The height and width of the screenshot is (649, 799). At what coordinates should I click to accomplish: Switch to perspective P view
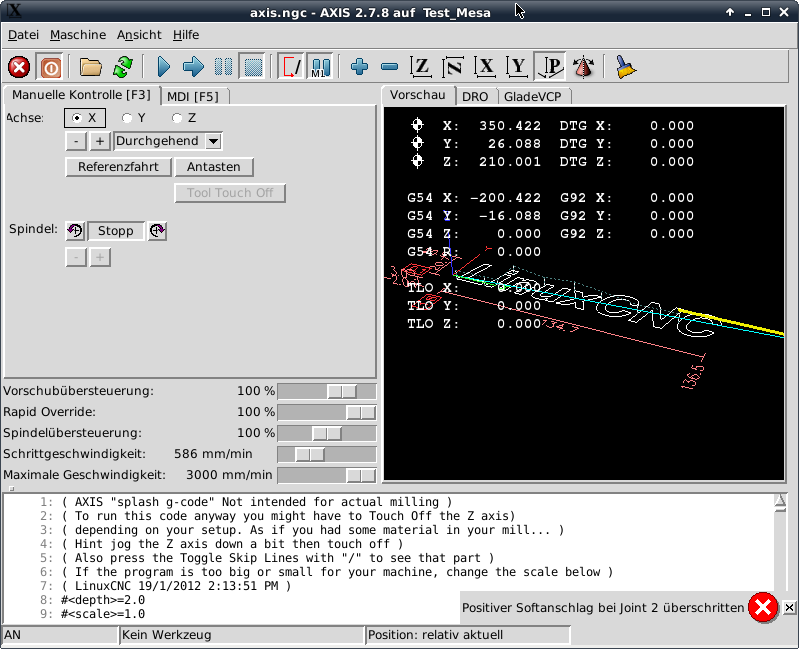coord(549,67)
